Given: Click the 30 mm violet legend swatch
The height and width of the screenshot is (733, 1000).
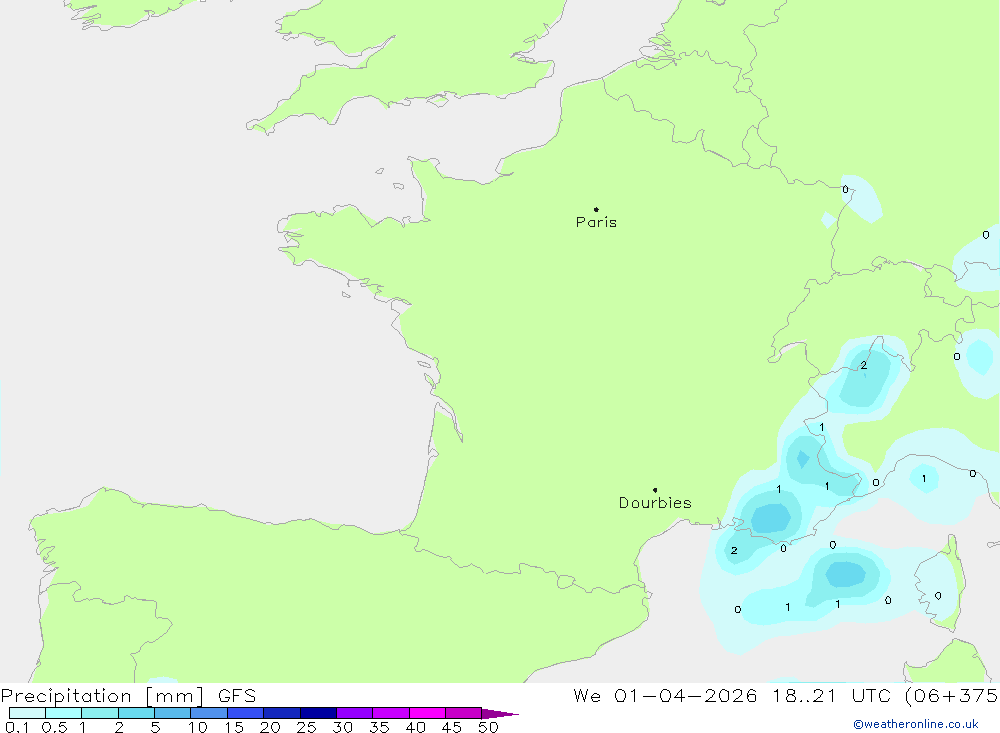Looking at the screenshot, I should click(x=354, y=713).
